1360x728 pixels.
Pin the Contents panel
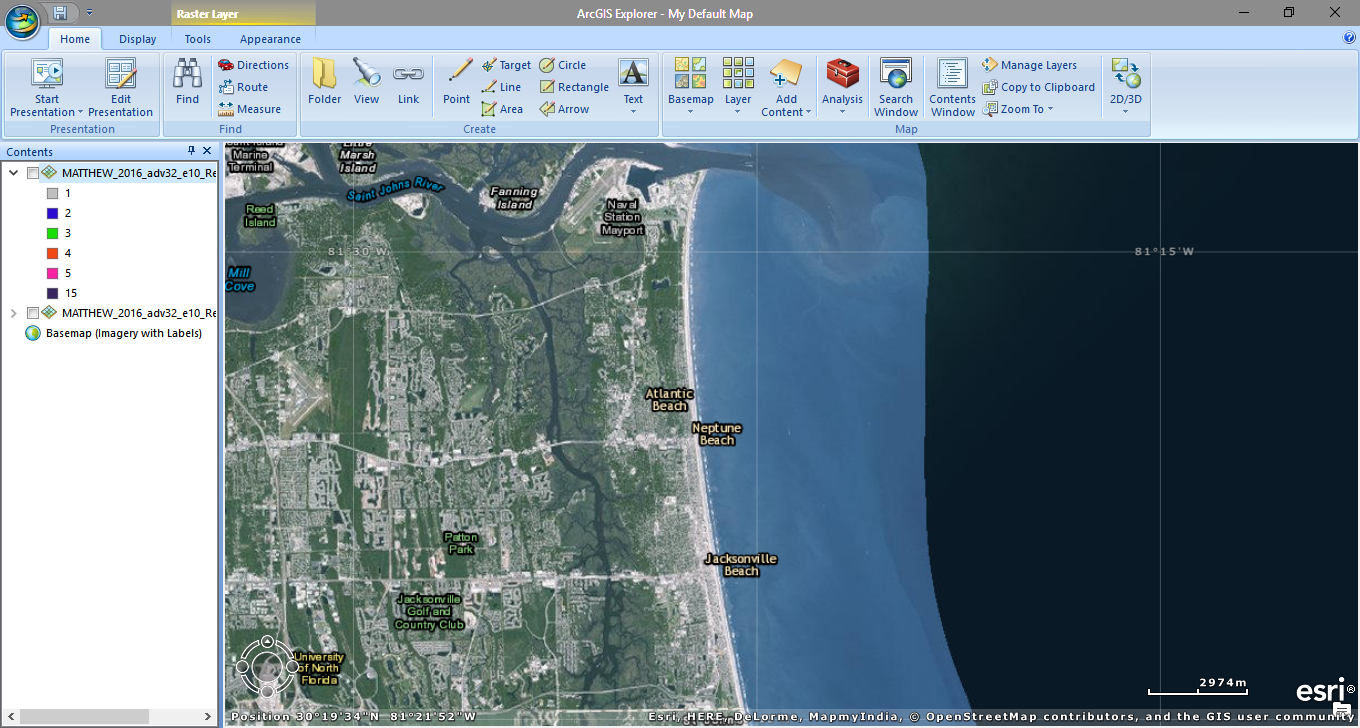point(192,151)
